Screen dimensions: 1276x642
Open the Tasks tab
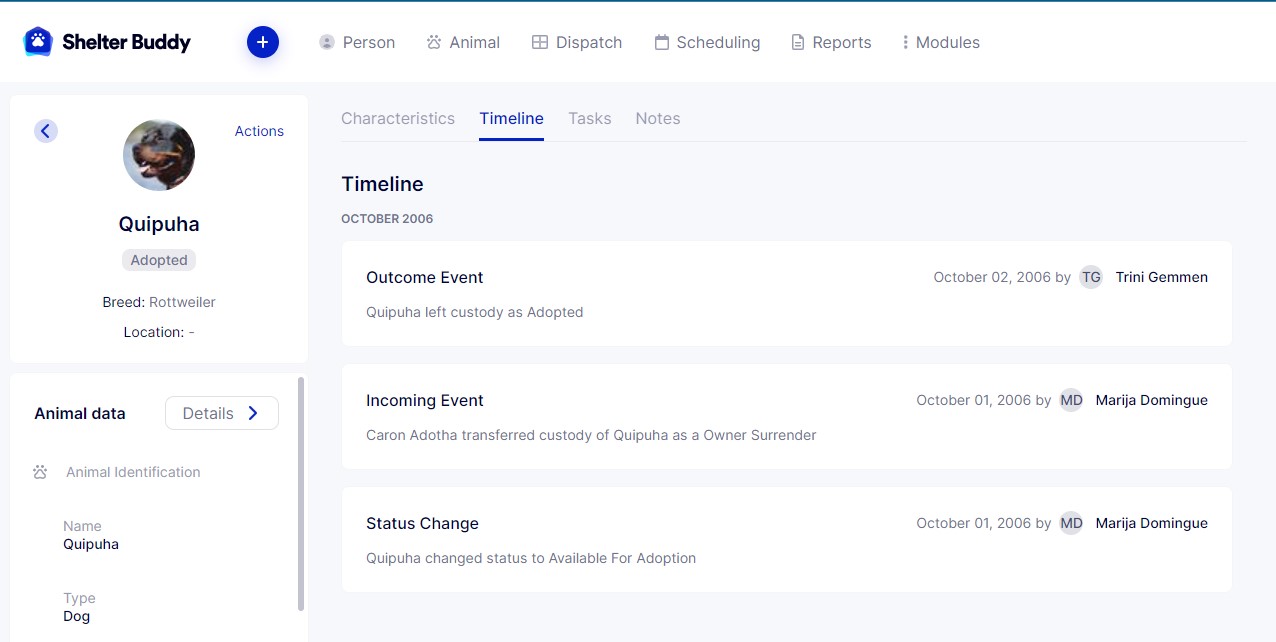(x=590, y=118)
